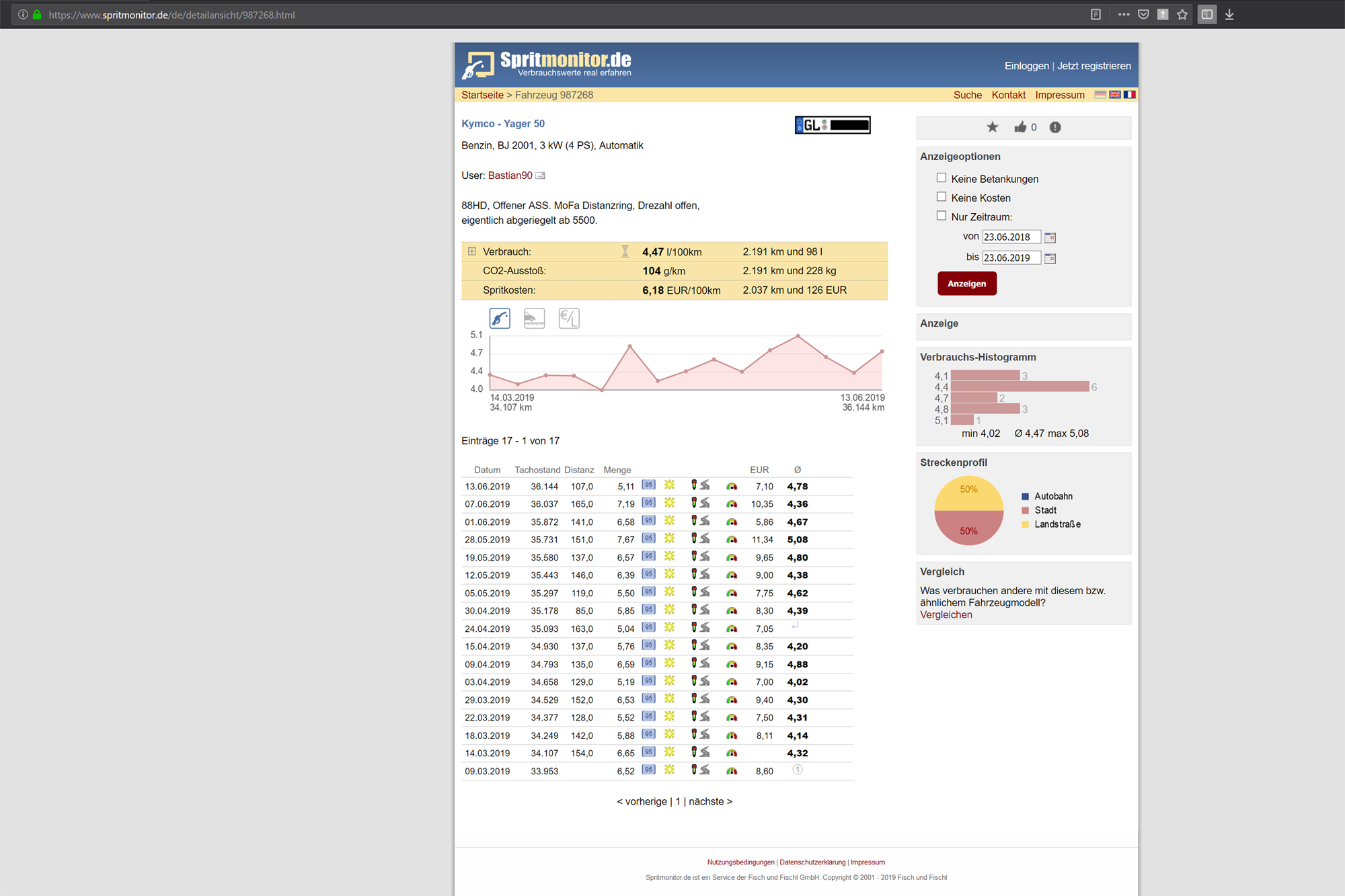Viewport: 1345px width, 896px height.
Task: Go to 'vorherige' page link
Action: 642,801
